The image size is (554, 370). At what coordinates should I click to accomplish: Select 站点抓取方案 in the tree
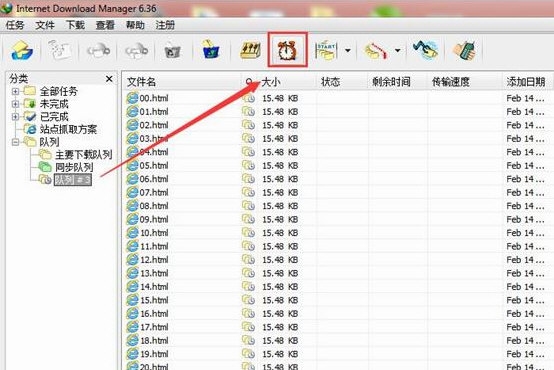(x=68, y=129)
